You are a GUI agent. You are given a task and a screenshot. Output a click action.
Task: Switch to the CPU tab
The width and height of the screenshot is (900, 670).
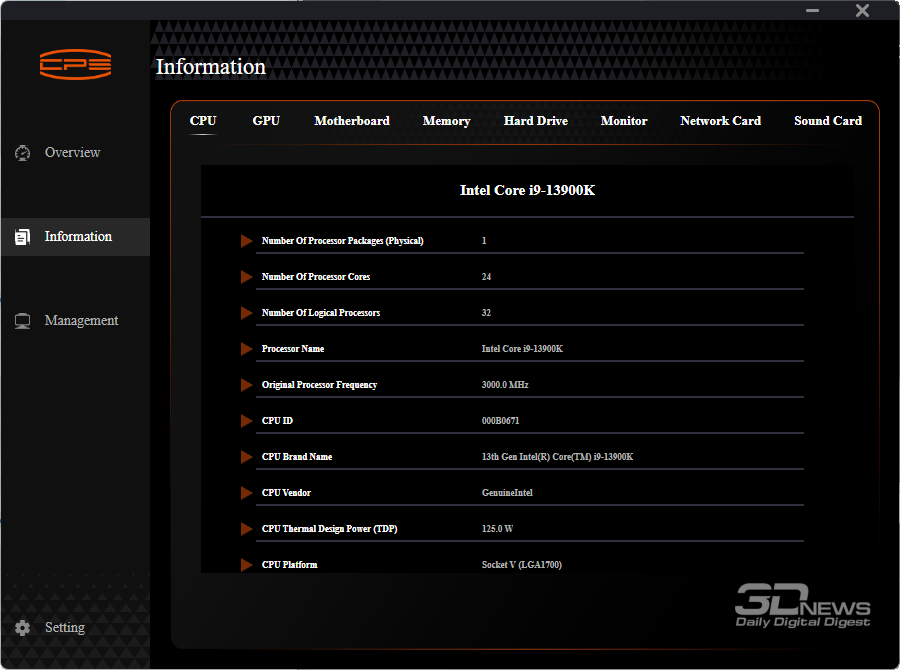point(203,121)
